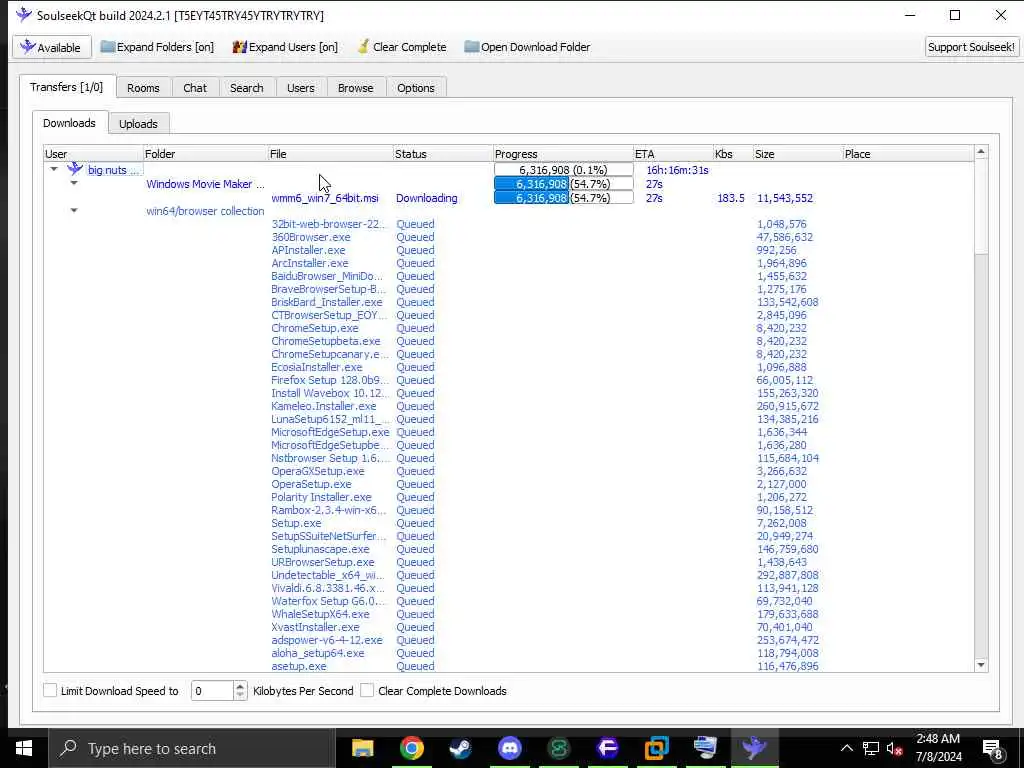Select the OperaGXSetup.exe file row
Image resolution: width=1024 pixels, height=768 pixels.
(x=508, y=472)
